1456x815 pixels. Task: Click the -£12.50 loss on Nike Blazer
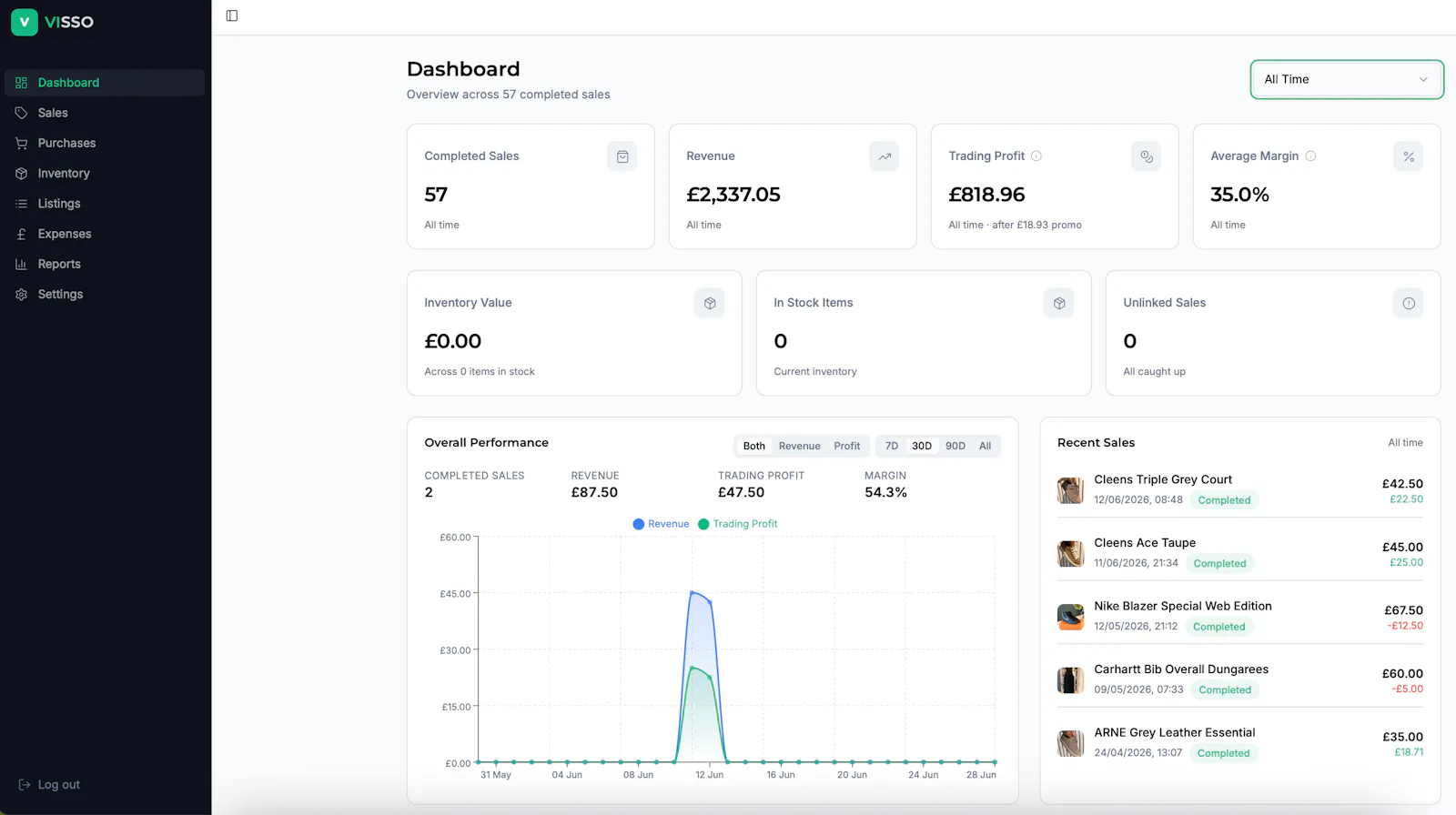[x=1405, y=626]
